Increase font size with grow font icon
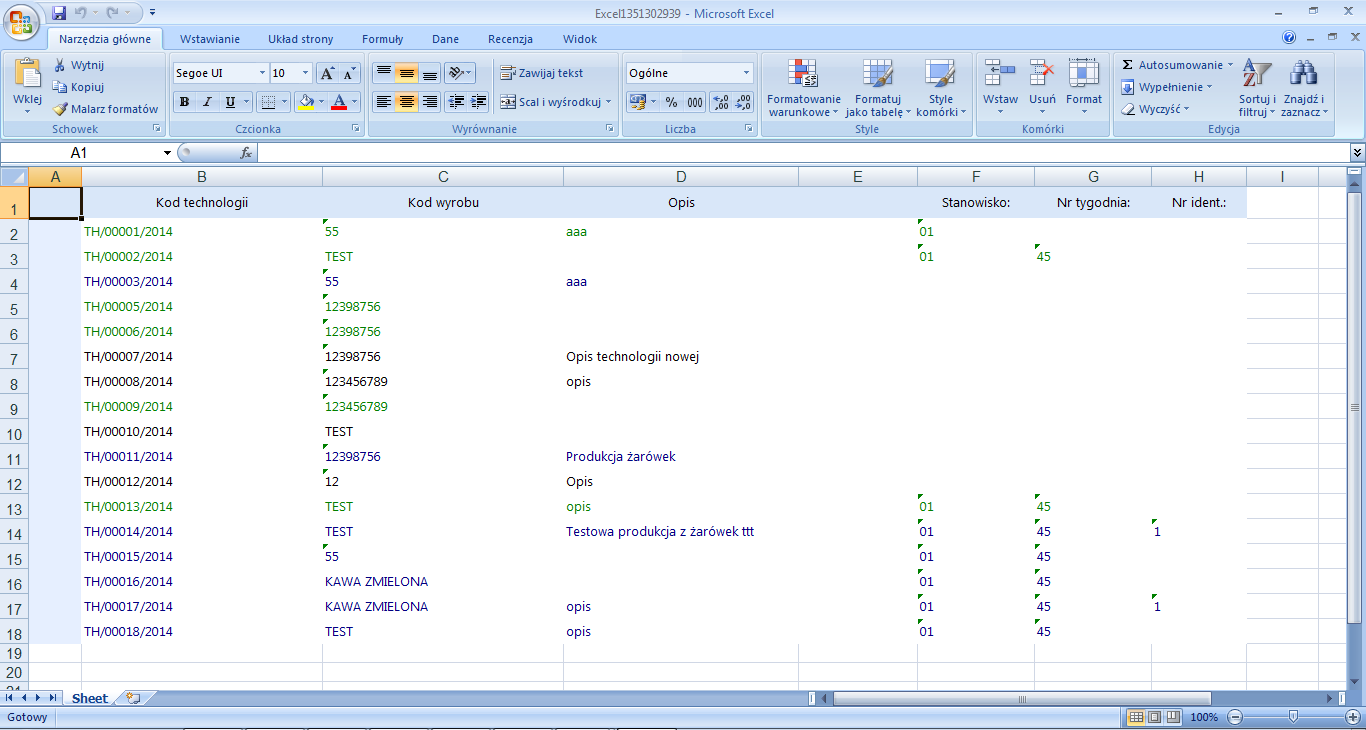The height and width of the screenshot is (730, 1366). 327,73
